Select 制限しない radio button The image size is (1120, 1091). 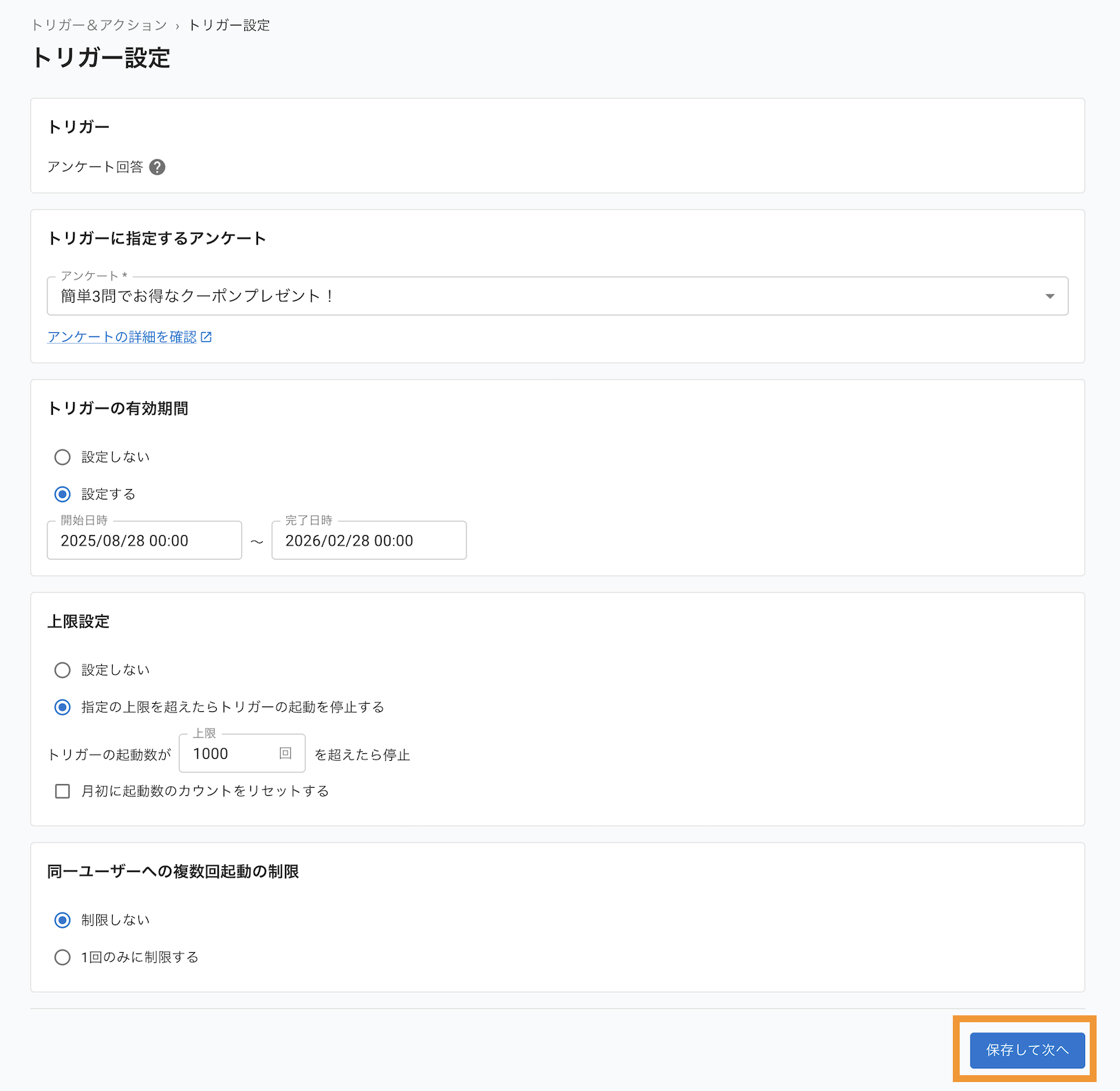[x=63, y=920]
